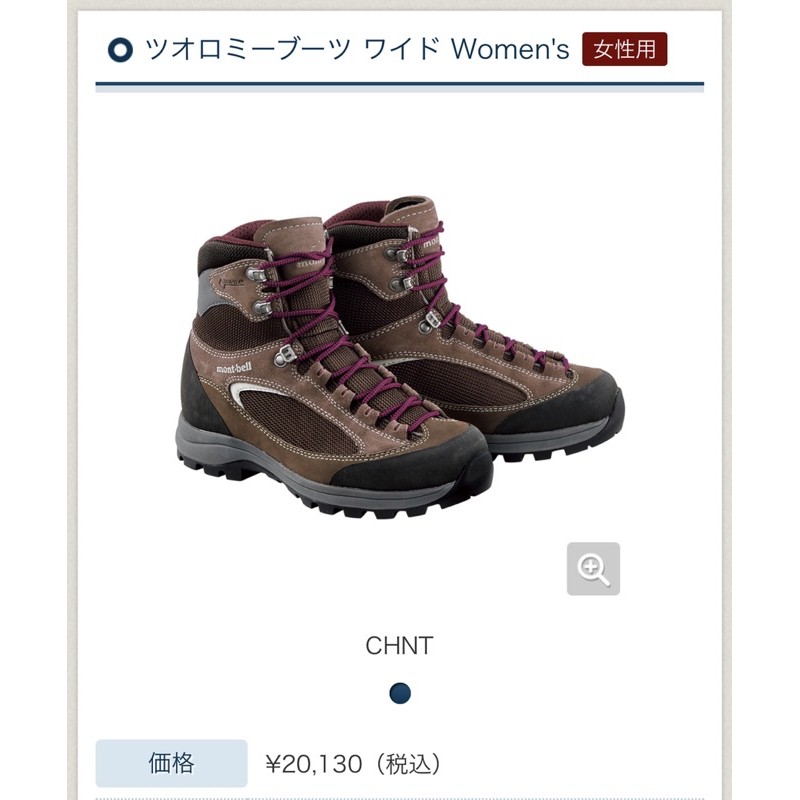Click the word Women's in the title
Screen dimensions: 800x800
[x=510, y=49]
